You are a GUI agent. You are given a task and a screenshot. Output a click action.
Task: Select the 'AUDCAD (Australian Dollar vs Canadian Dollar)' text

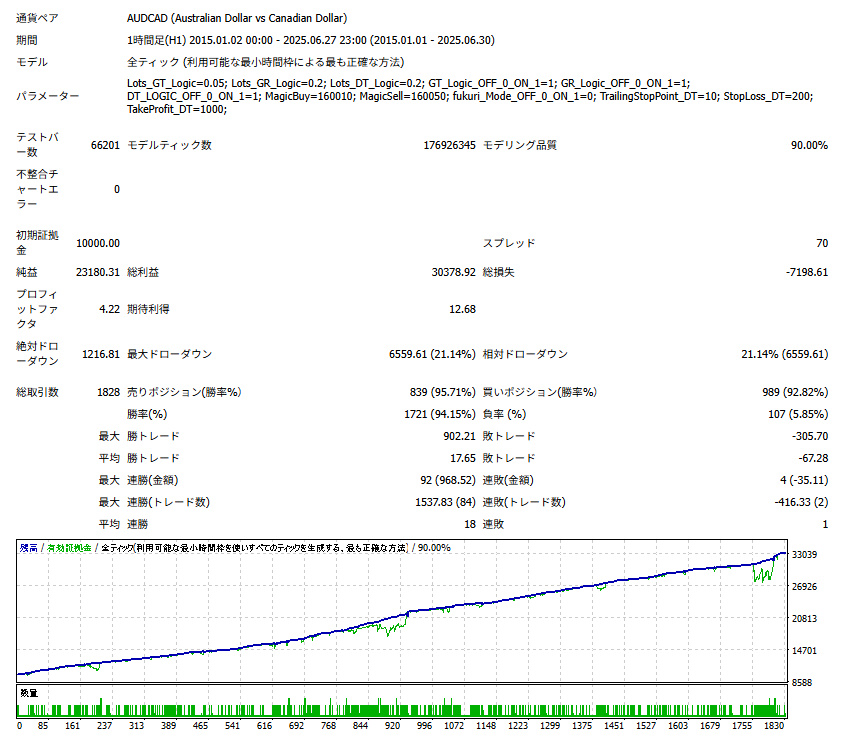(x=237, y=18)
